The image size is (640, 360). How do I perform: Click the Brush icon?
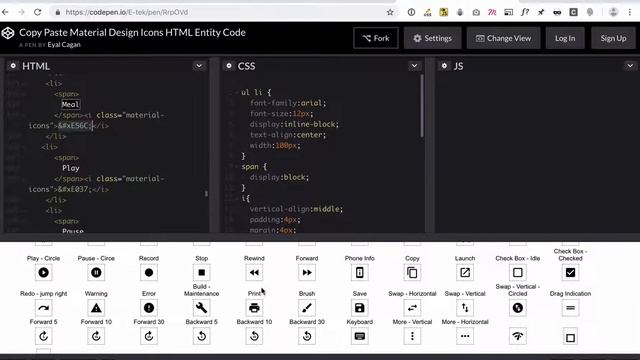pos(307,308)
